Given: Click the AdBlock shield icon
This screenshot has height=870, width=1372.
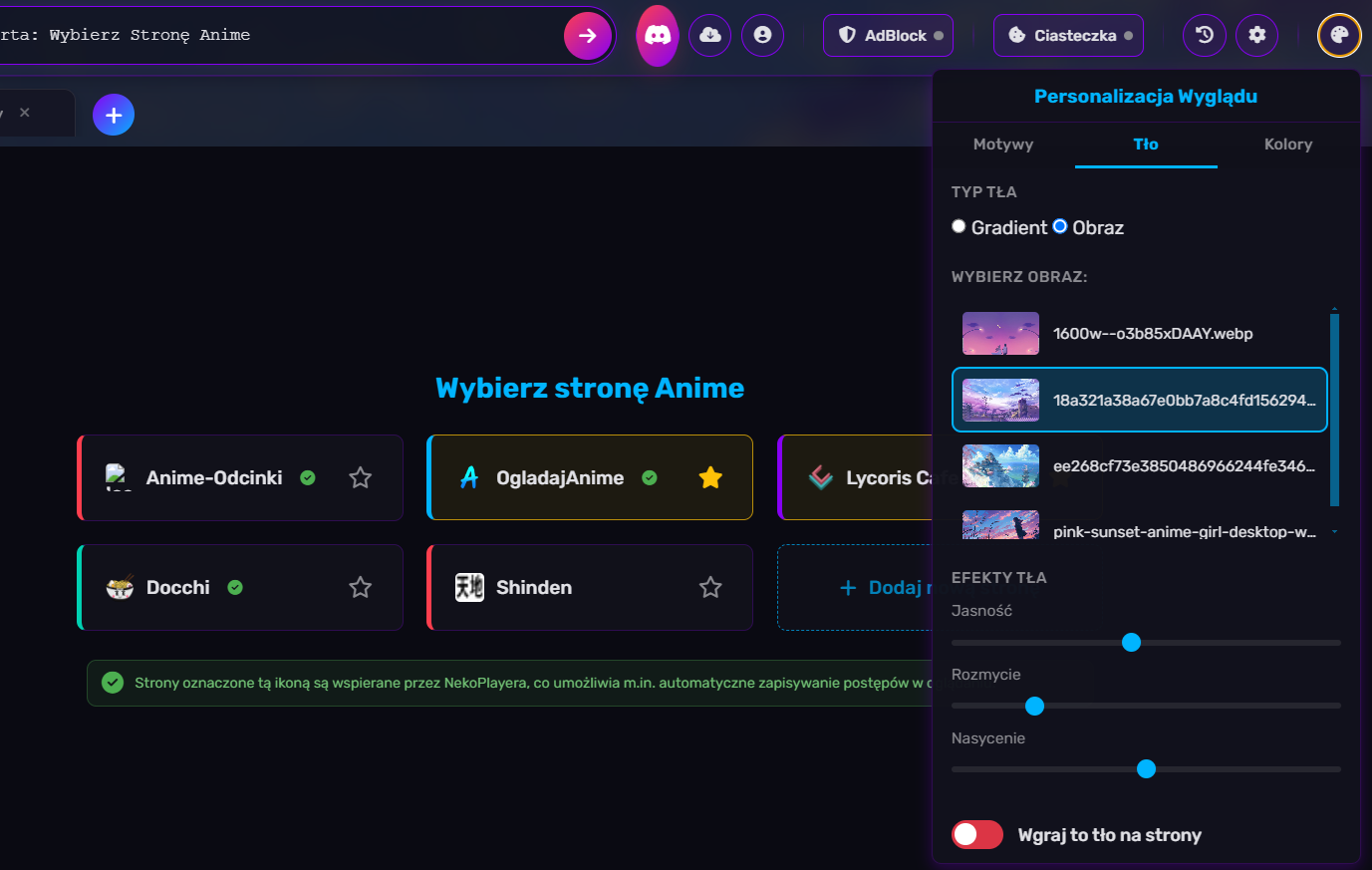Looking at the screenshot, I should pyautogui.click(x=847, y=35).
